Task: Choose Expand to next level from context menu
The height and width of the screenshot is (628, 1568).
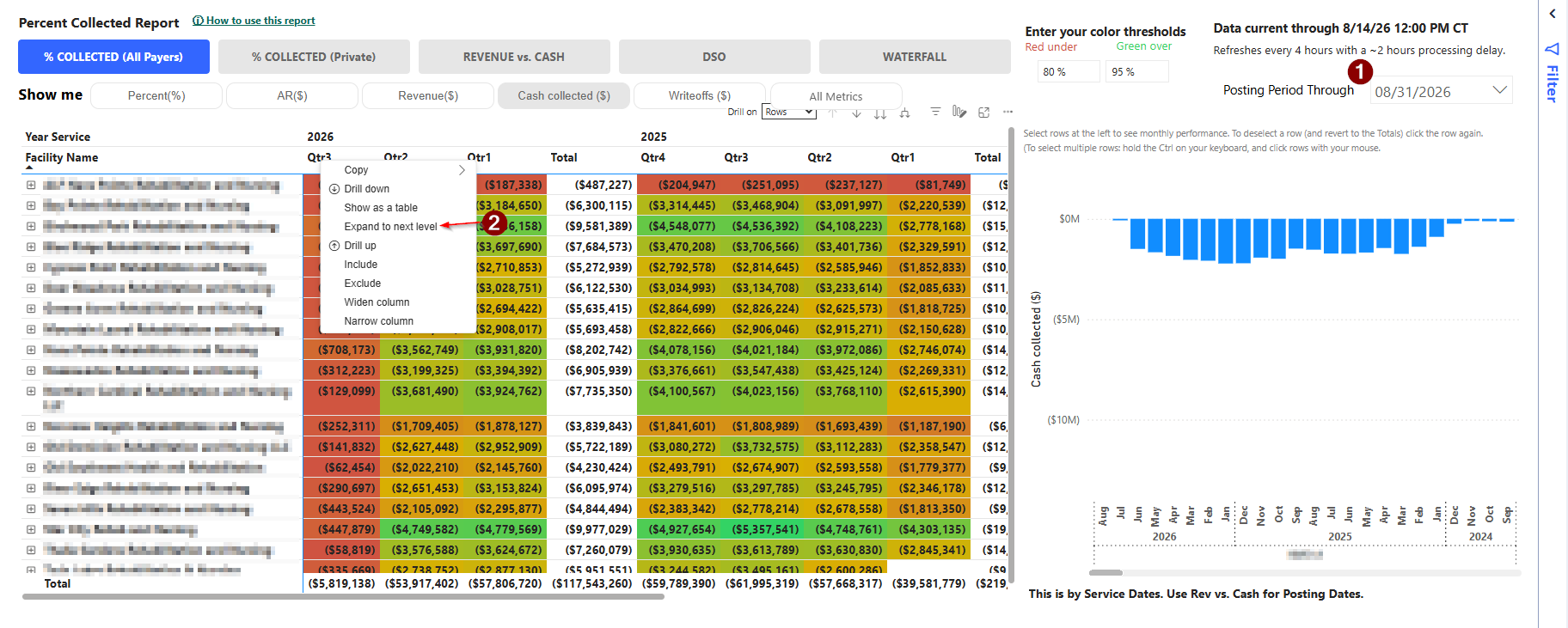Action: (390, 227)
